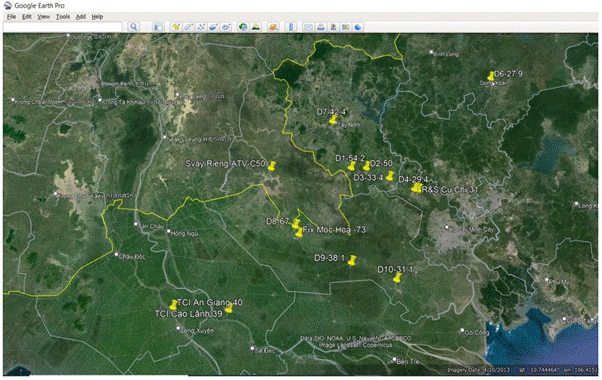Click inside the search input field
The height and width of the screenshot is (380, 602).
[x=63, y=27]
